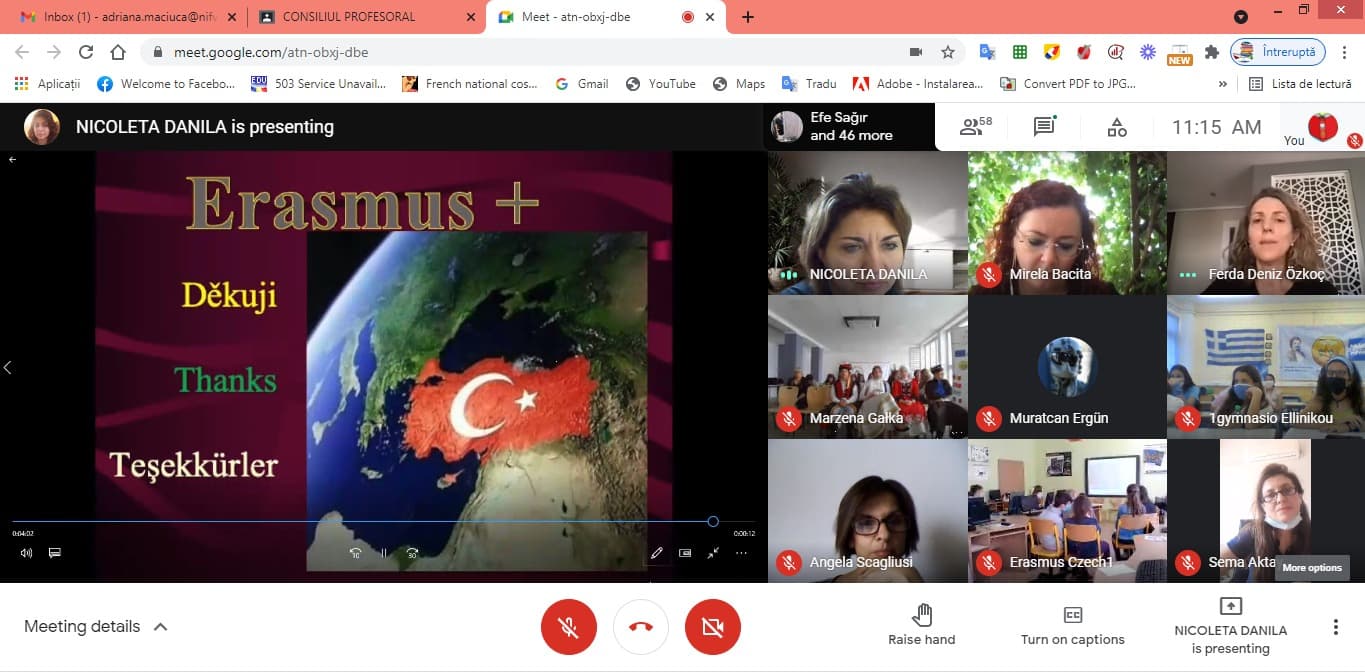
Task: Open subtitles icon in the video player
Action: [x=55, y=552]
